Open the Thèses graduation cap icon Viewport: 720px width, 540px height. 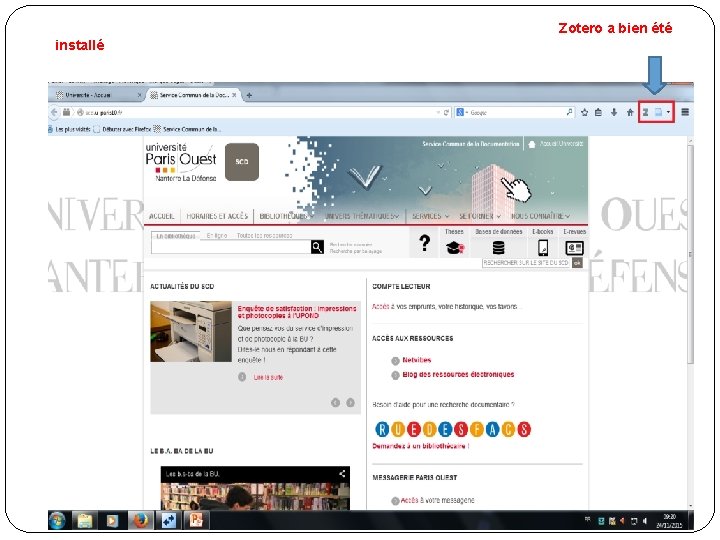coord(455,248)
